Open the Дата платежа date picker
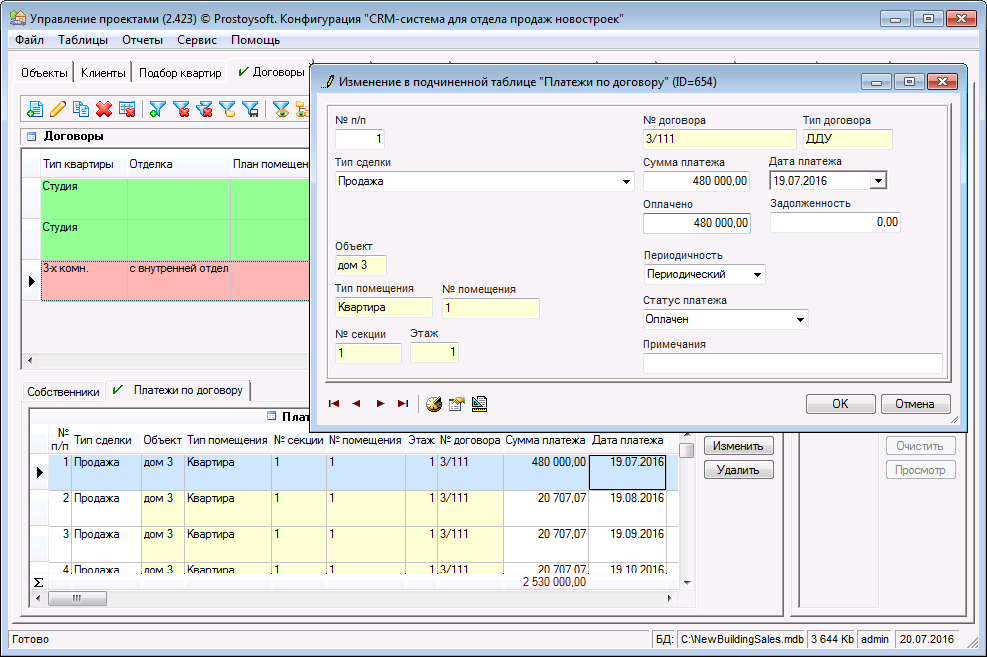Screen dimensions: 987x657 pos(878,181)
